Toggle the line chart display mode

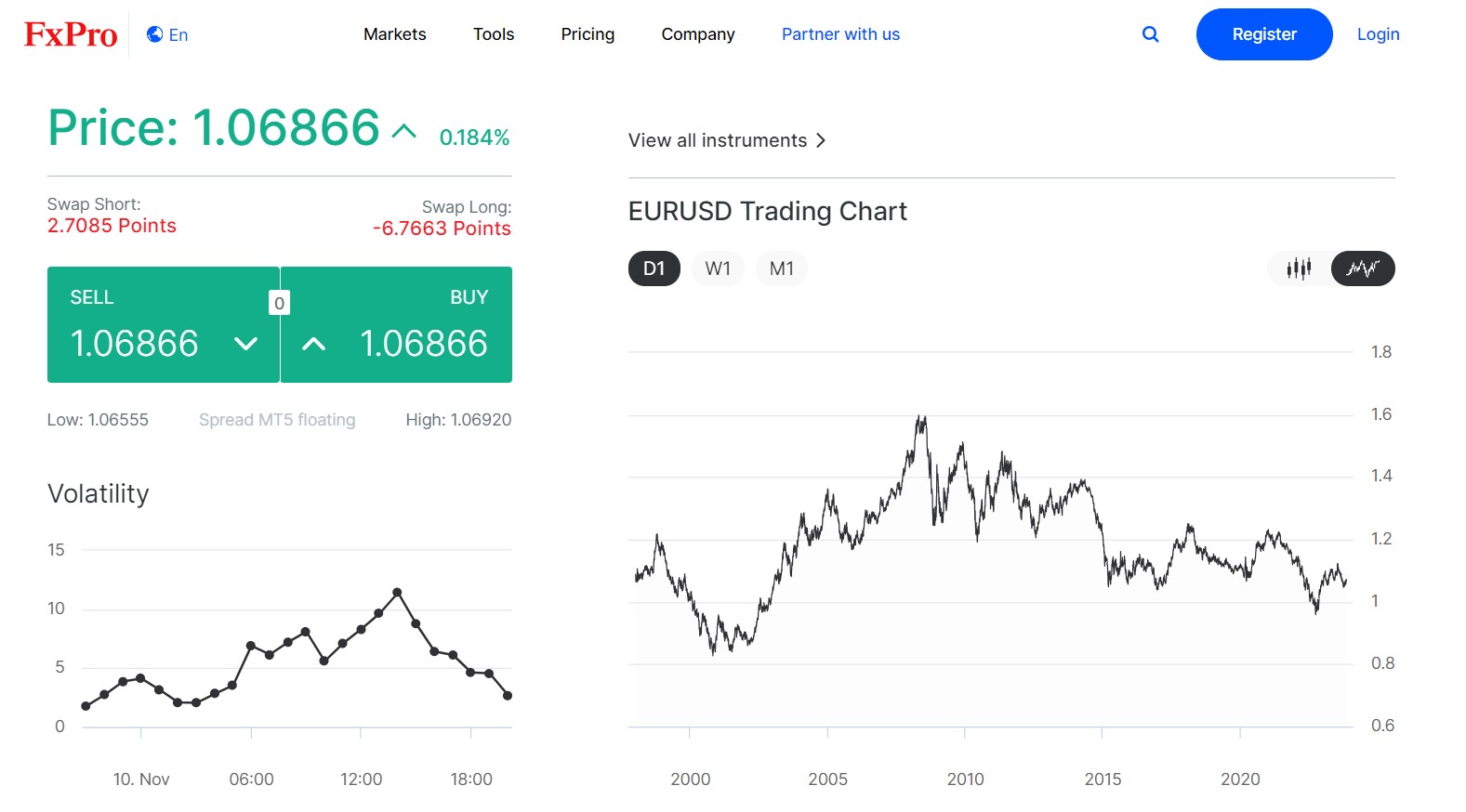[1362, 268]
